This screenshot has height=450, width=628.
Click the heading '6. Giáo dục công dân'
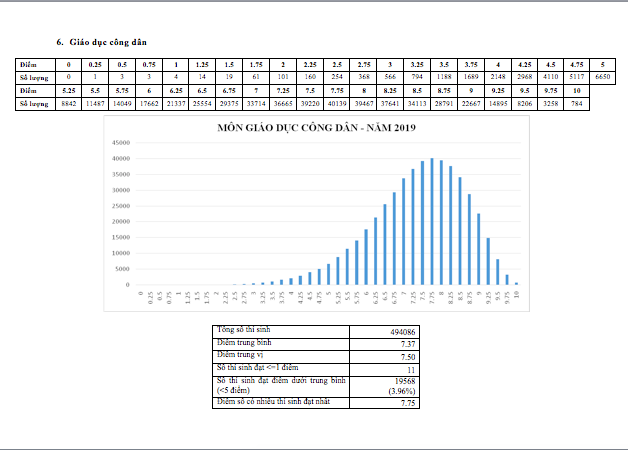(101, 42)
